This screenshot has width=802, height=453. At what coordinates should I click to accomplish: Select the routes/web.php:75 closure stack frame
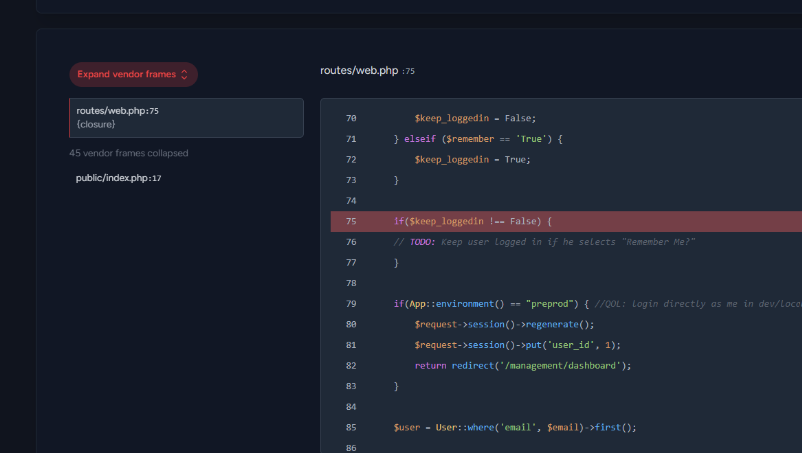tap(186, 117)
